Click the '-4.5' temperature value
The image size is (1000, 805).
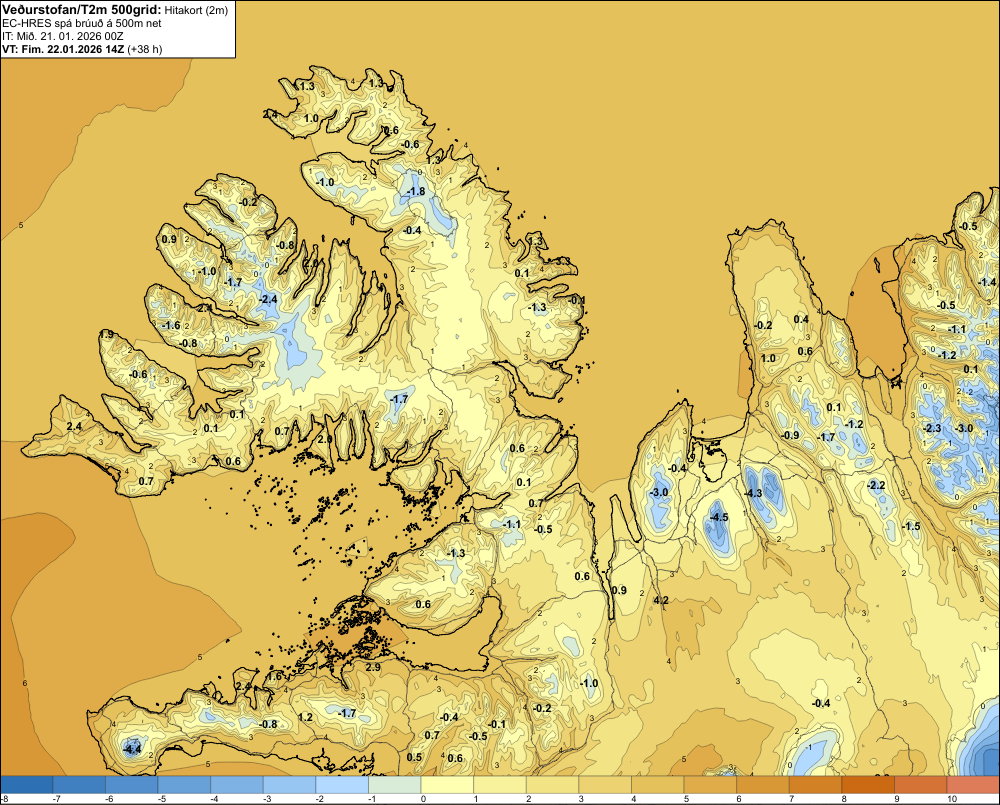719,517
